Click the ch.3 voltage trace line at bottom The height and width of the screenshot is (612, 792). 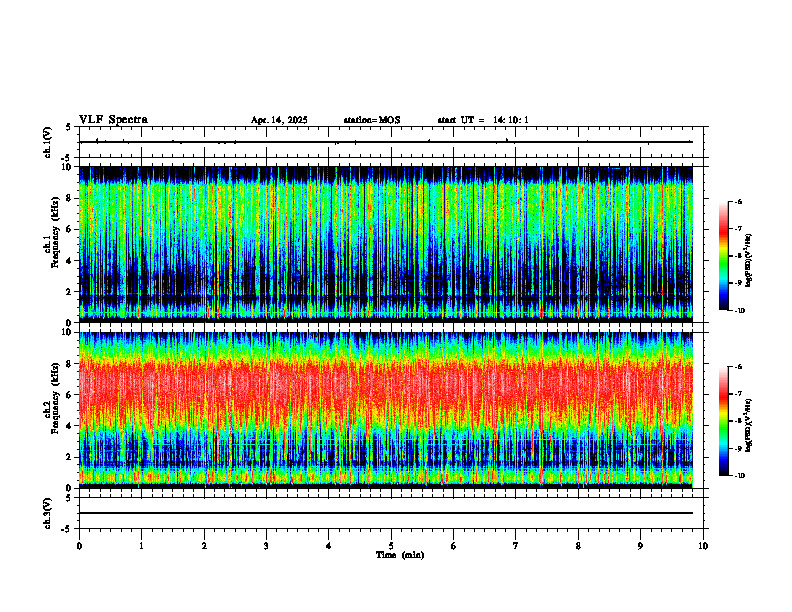(x=386, y=513)
